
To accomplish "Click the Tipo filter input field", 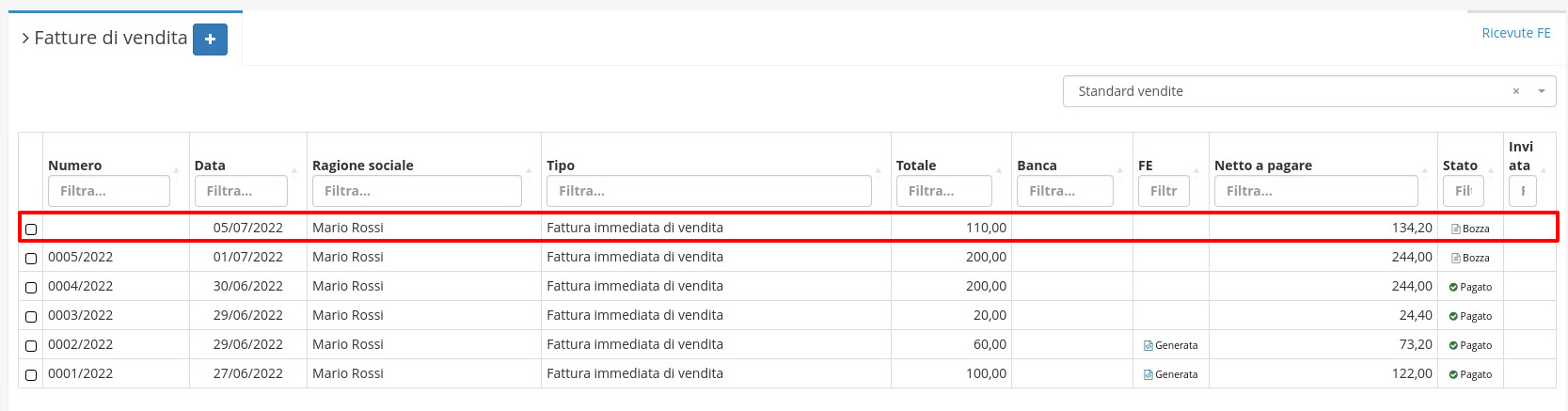I will coord(708,191).
